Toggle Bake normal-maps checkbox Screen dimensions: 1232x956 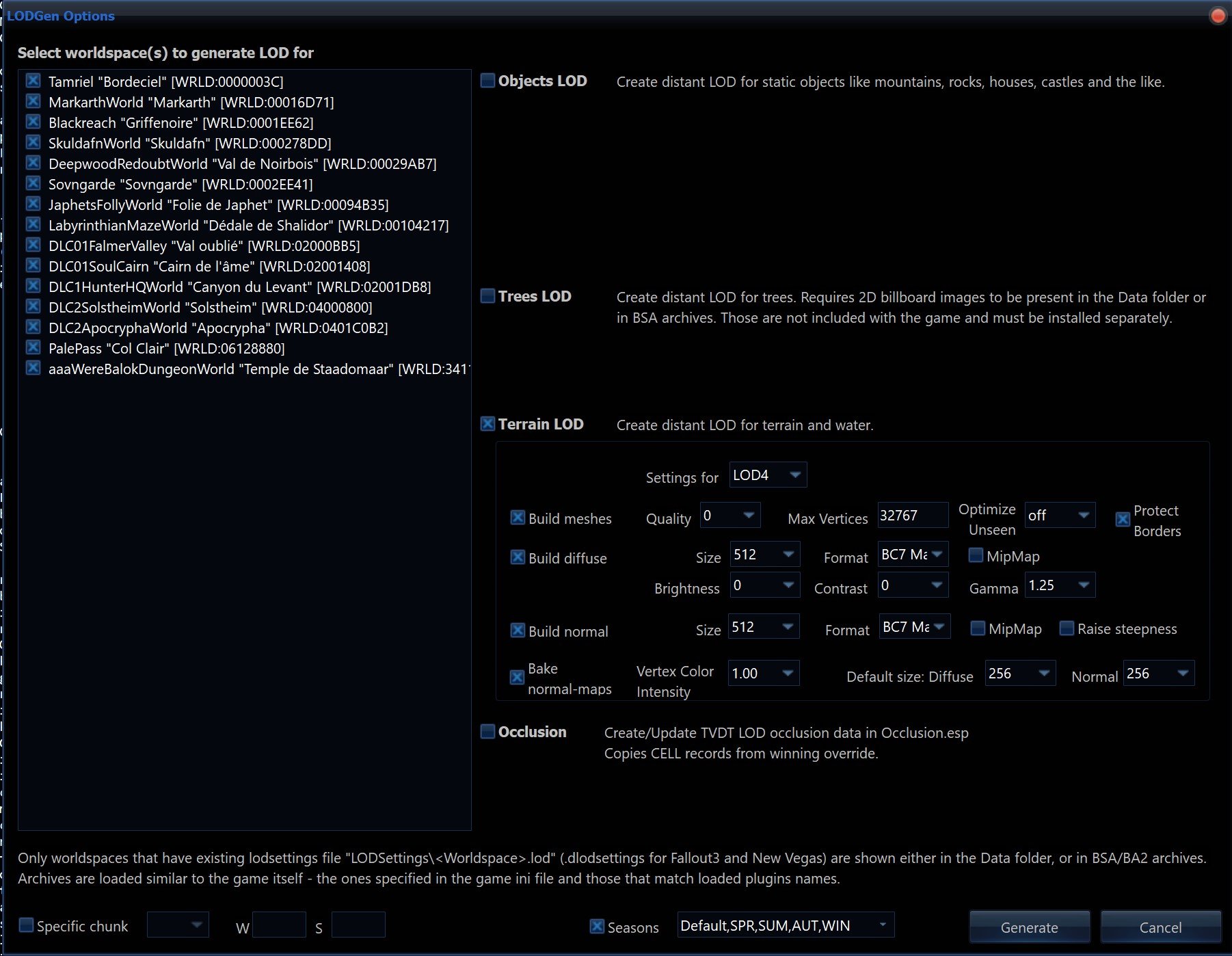pyautogui.click(x=518, y=678)
